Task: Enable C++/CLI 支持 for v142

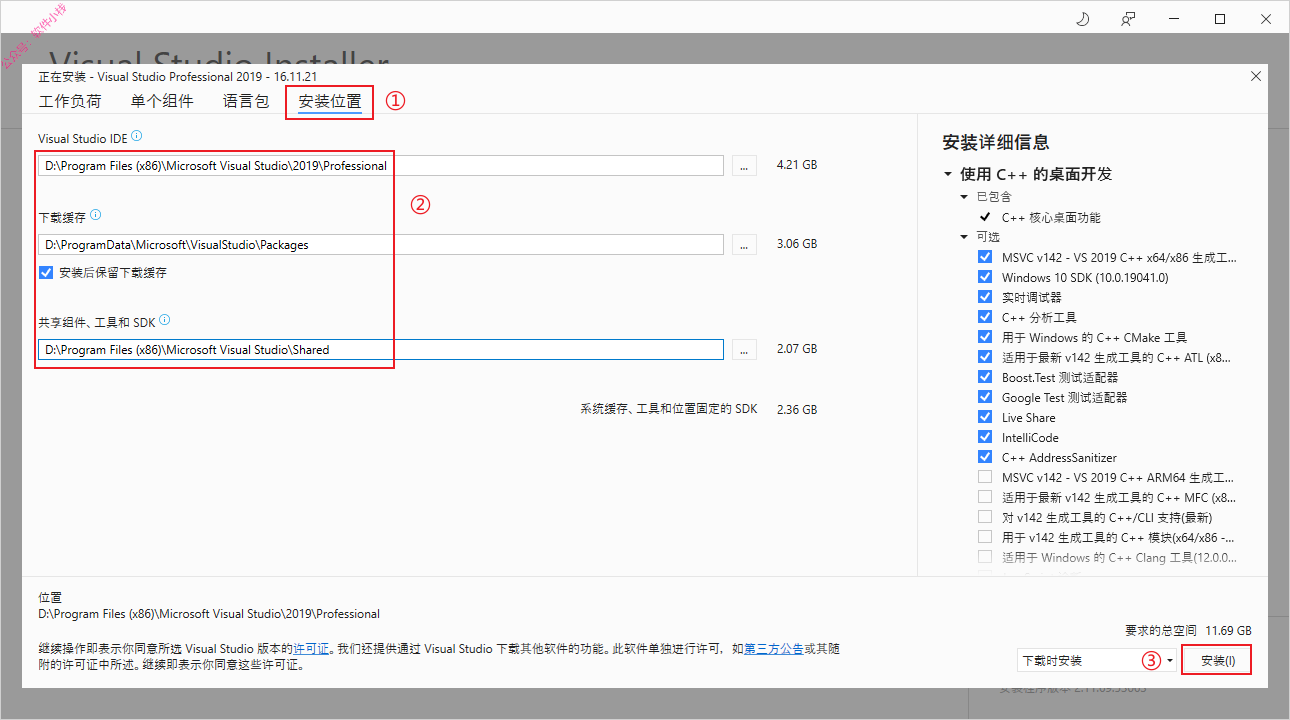Action: 985,517
